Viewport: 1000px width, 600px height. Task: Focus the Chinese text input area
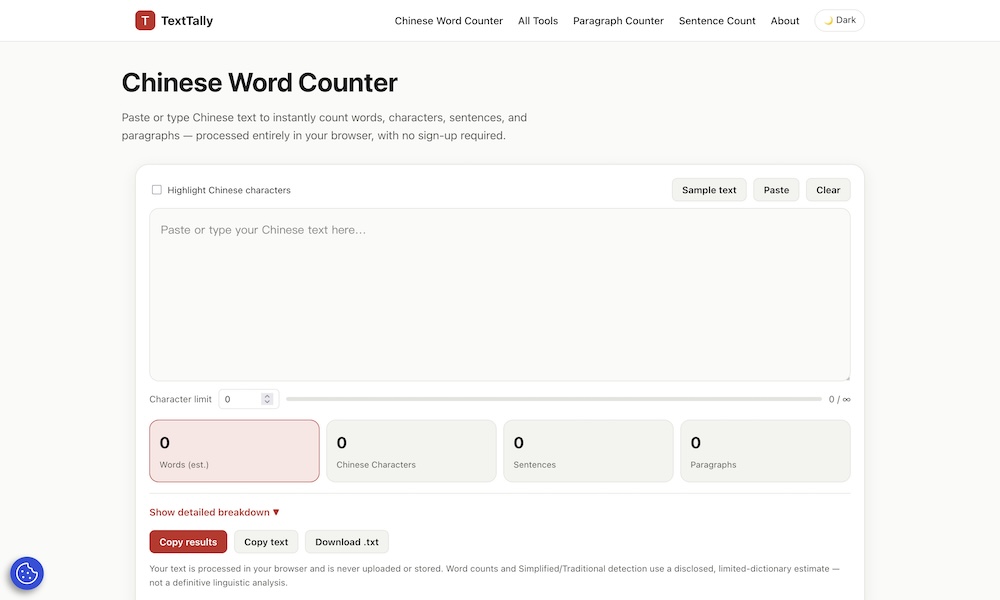(499, 295)
